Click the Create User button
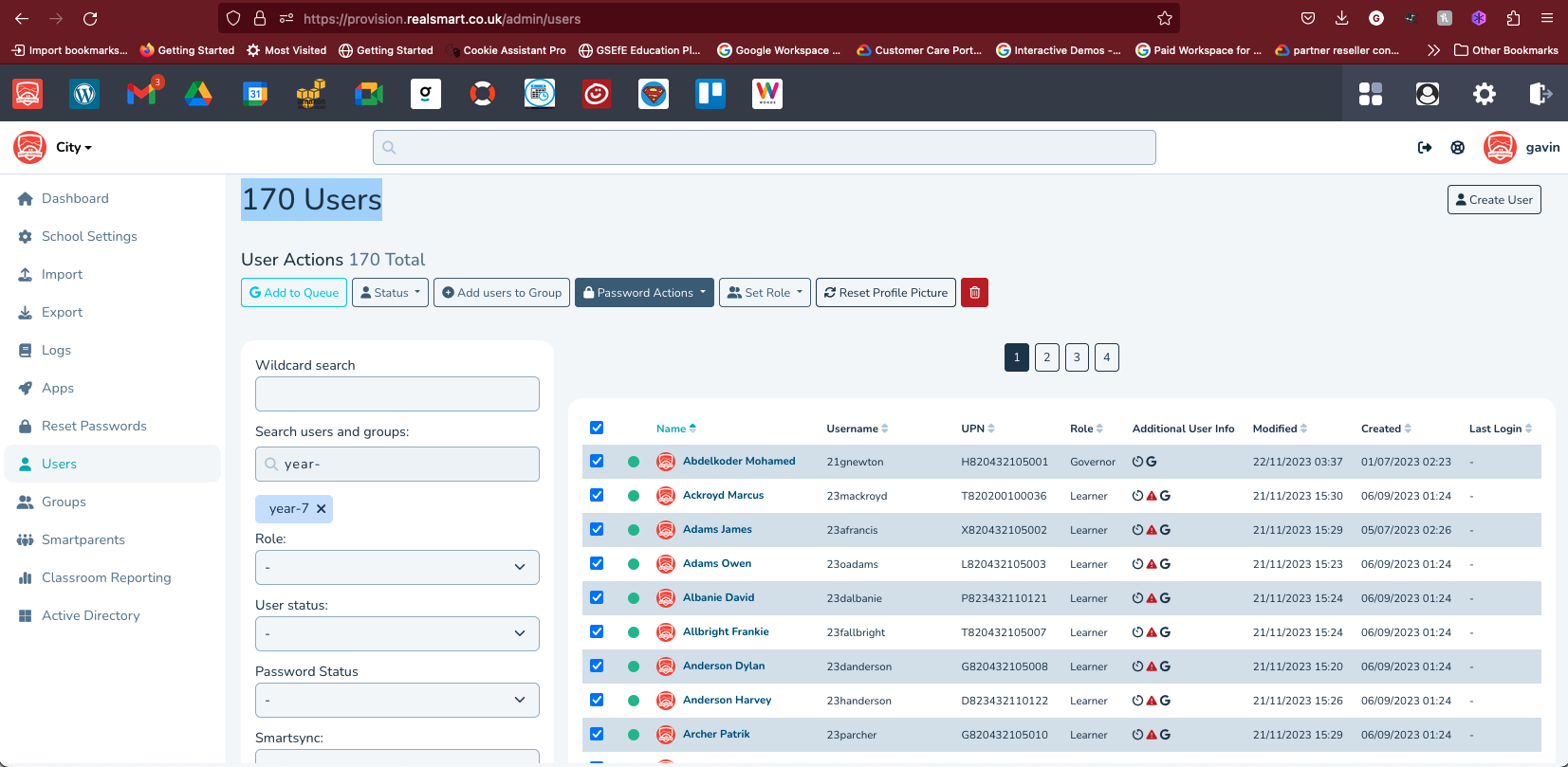1568x767 pixels. [1493, 200]
